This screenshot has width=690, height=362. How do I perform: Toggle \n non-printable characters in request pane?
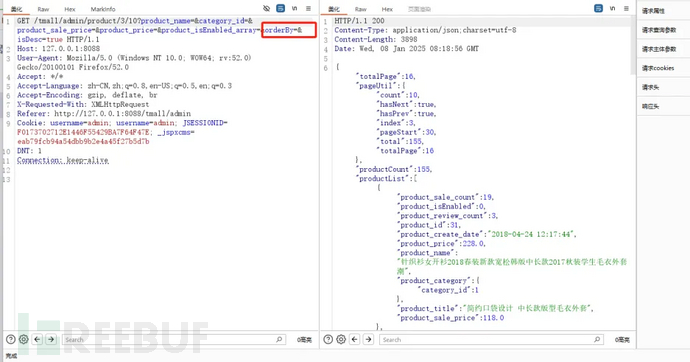point(294,8)
